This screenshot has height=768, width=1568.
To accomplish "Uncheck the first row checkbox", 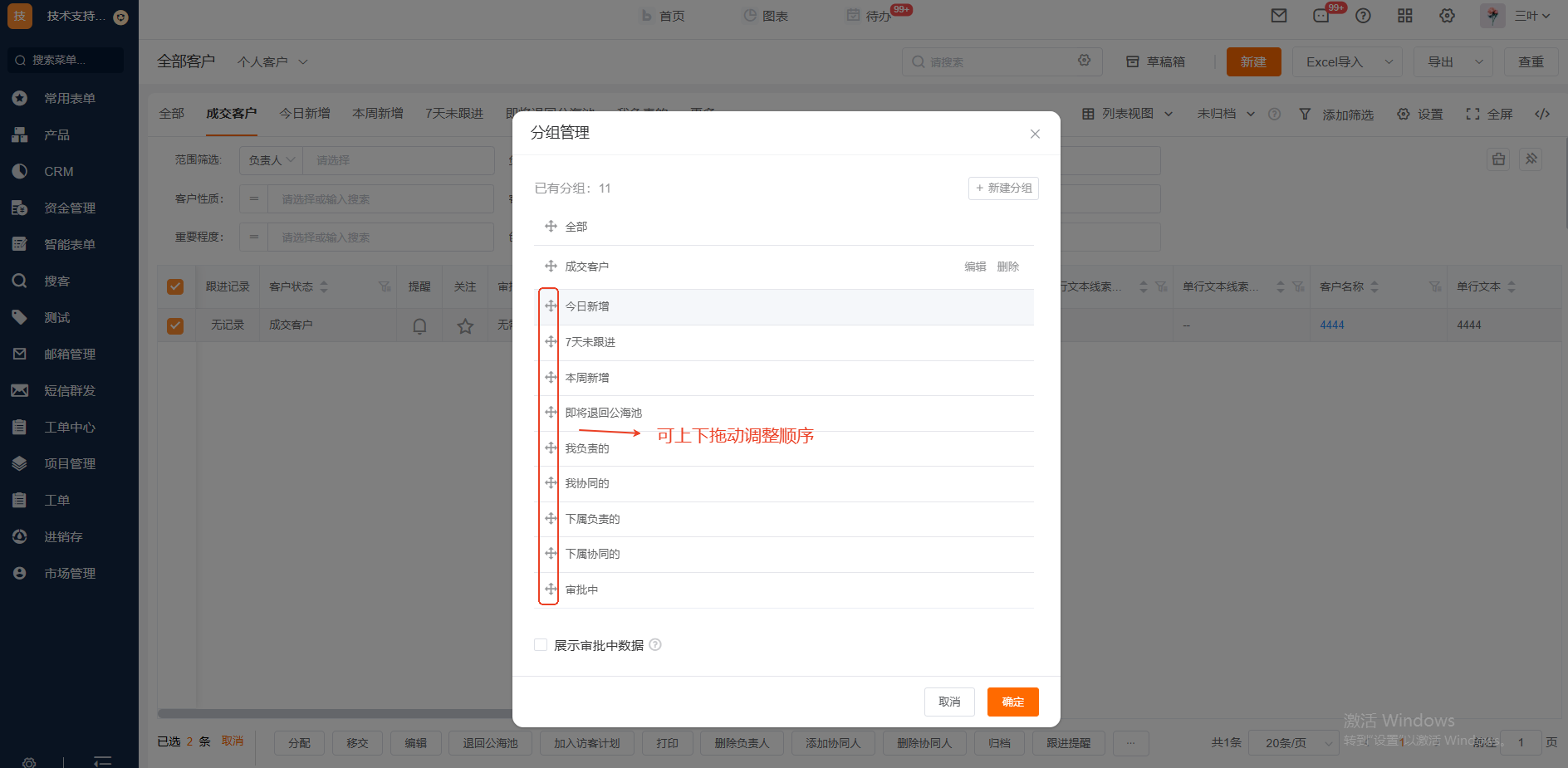I will (x=175, y=325).
